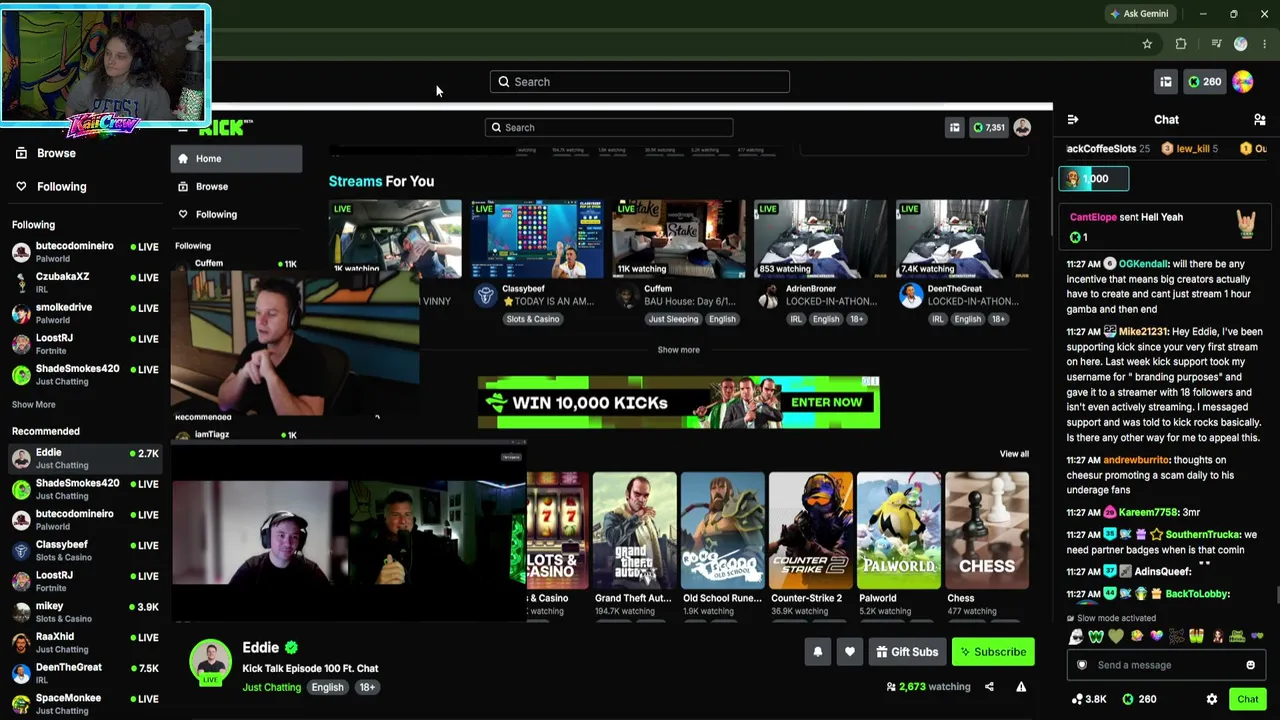Focus the embedded Kick search field
The height and width of the screenshot is (720, 1280).
[x=609, y=128]
